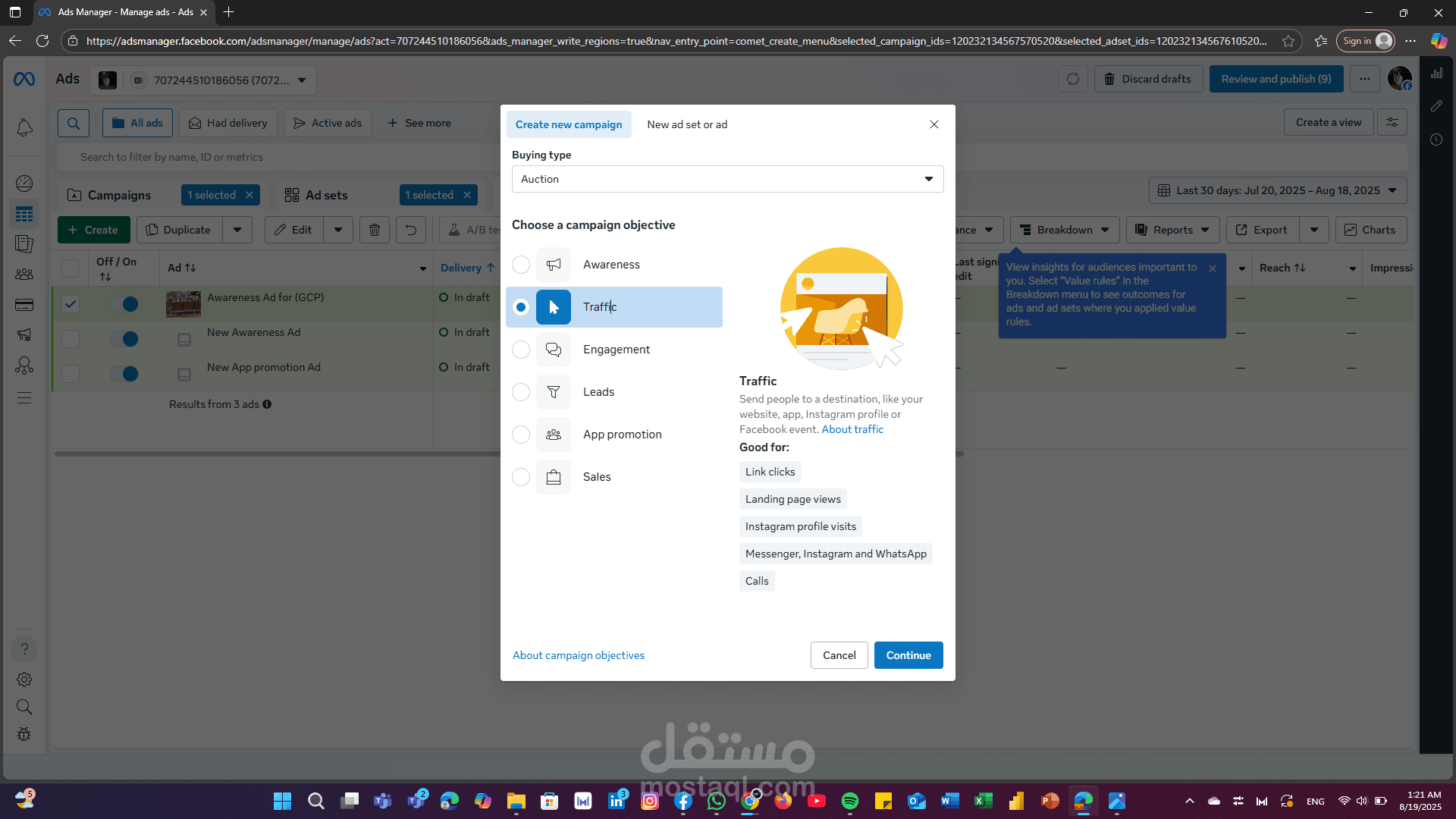Click report a problem bug icon

pyautogui.click(x=24, y=734)
